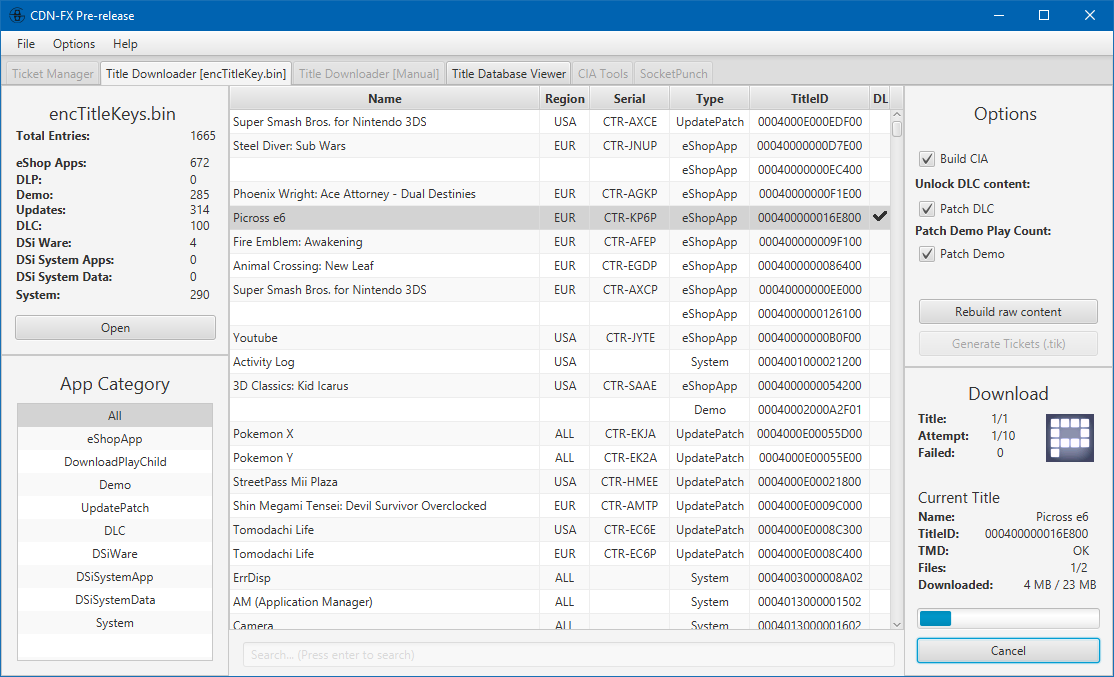1114x677 pixels.
Task: Toggle the Build CIA checkbox
Action: [926, 158]
